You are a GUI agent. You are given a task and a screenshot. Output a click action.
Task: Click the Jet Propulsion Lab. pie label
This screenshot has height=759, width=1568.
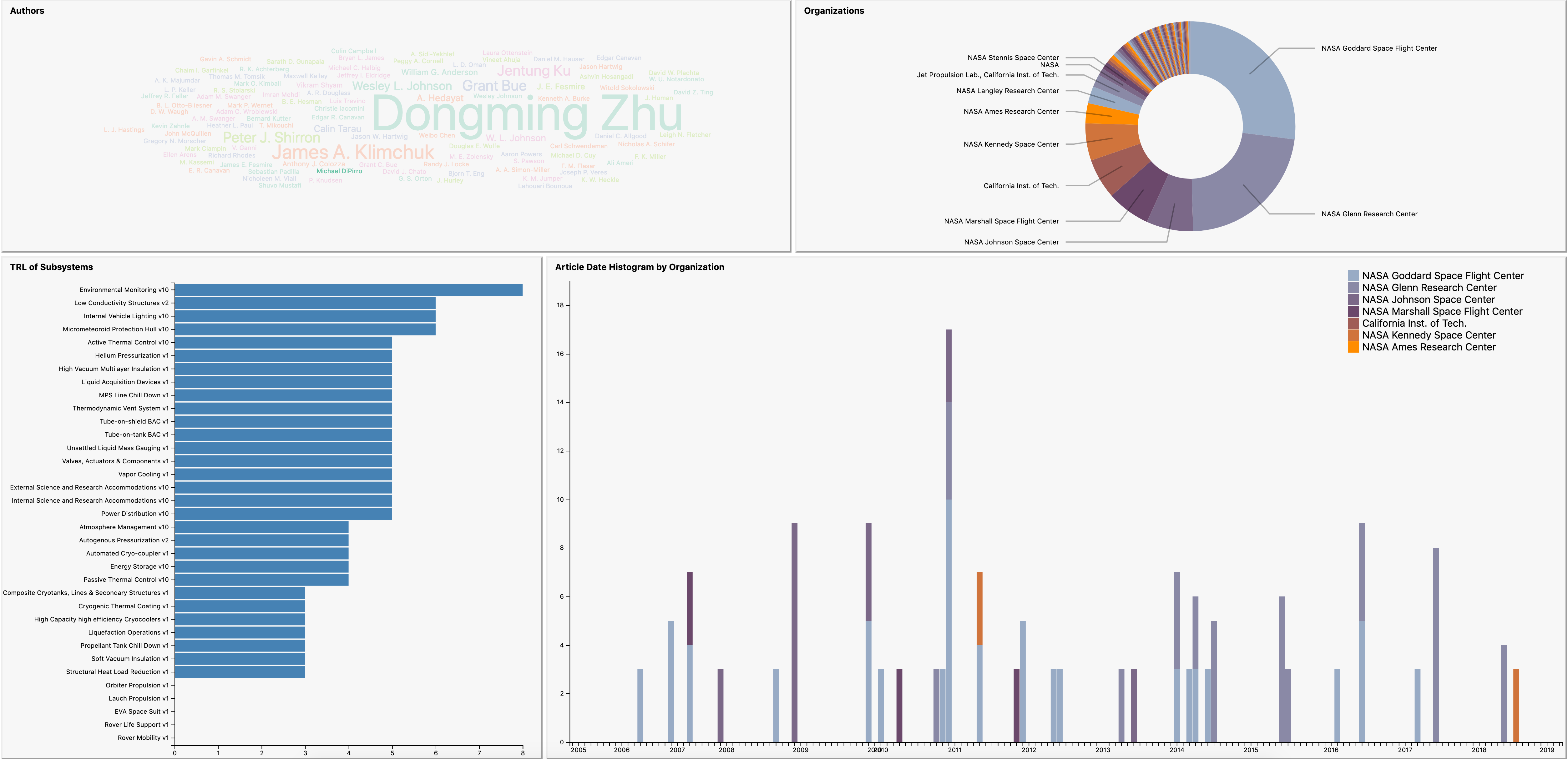pos(988,75)
